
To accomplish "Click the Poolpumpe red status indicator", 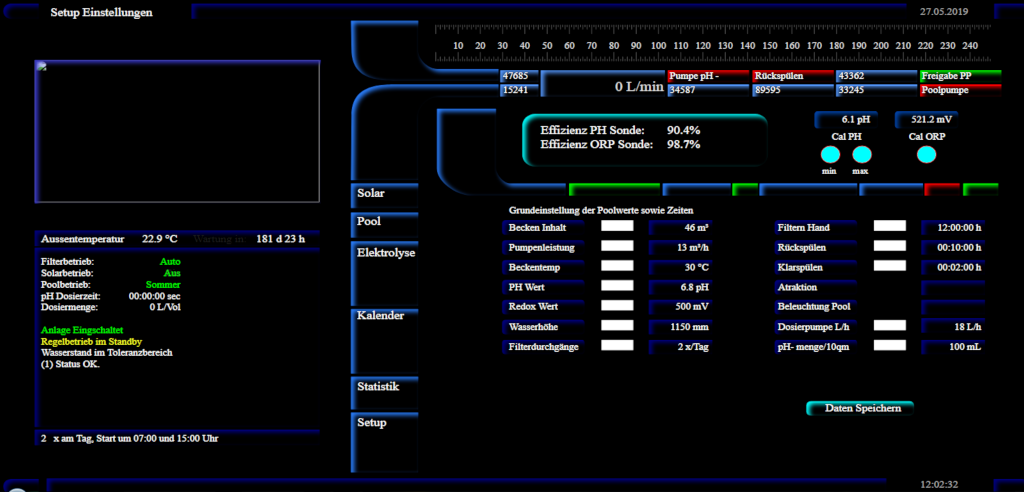I will [959, 90].
